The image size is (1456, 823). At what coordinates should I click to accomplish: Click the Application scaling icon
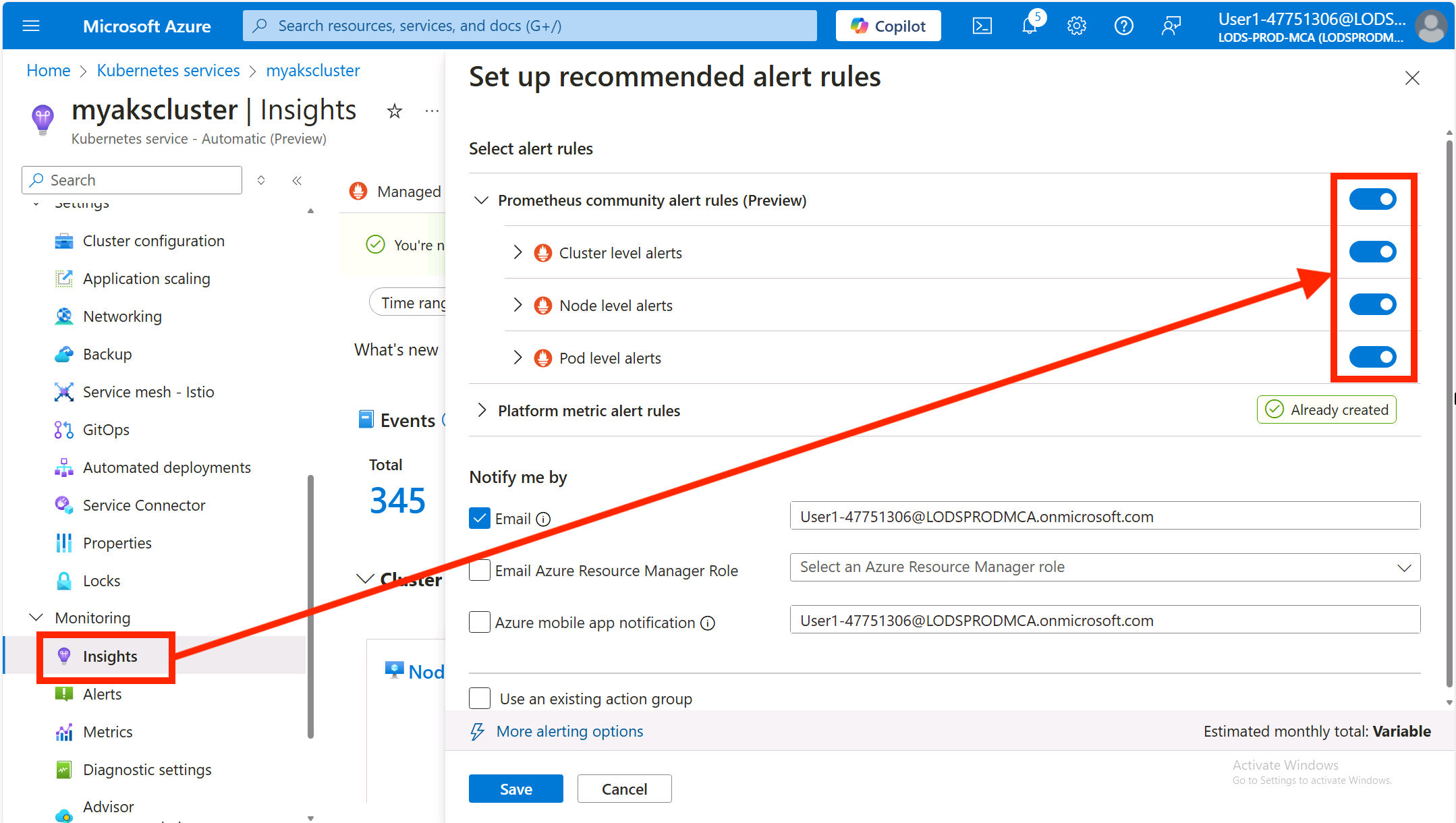click(x=64, y=279)
